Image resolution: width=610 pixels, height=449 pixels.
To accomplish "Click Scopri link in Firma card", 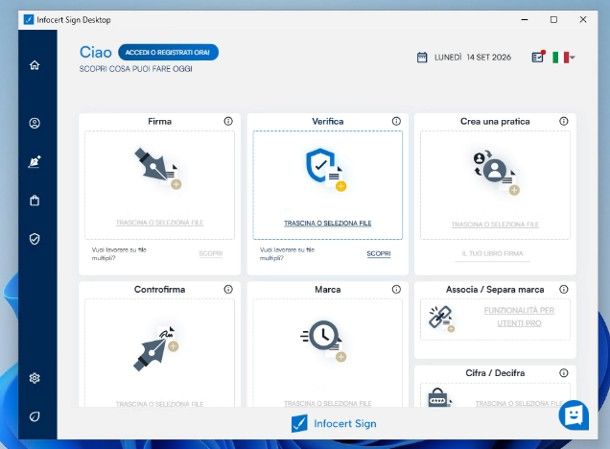I will (211, 254).
